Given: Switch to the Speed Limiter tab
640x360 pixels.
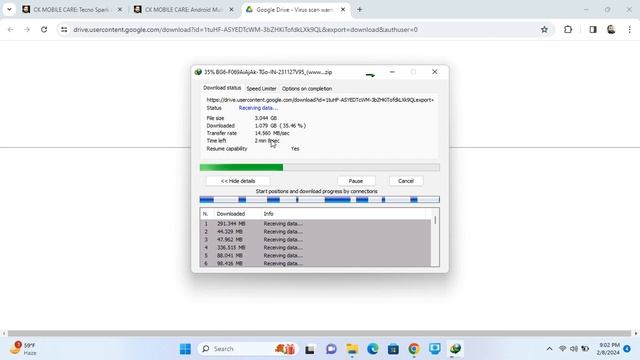Looking at the screenshot, I should 261,89.
